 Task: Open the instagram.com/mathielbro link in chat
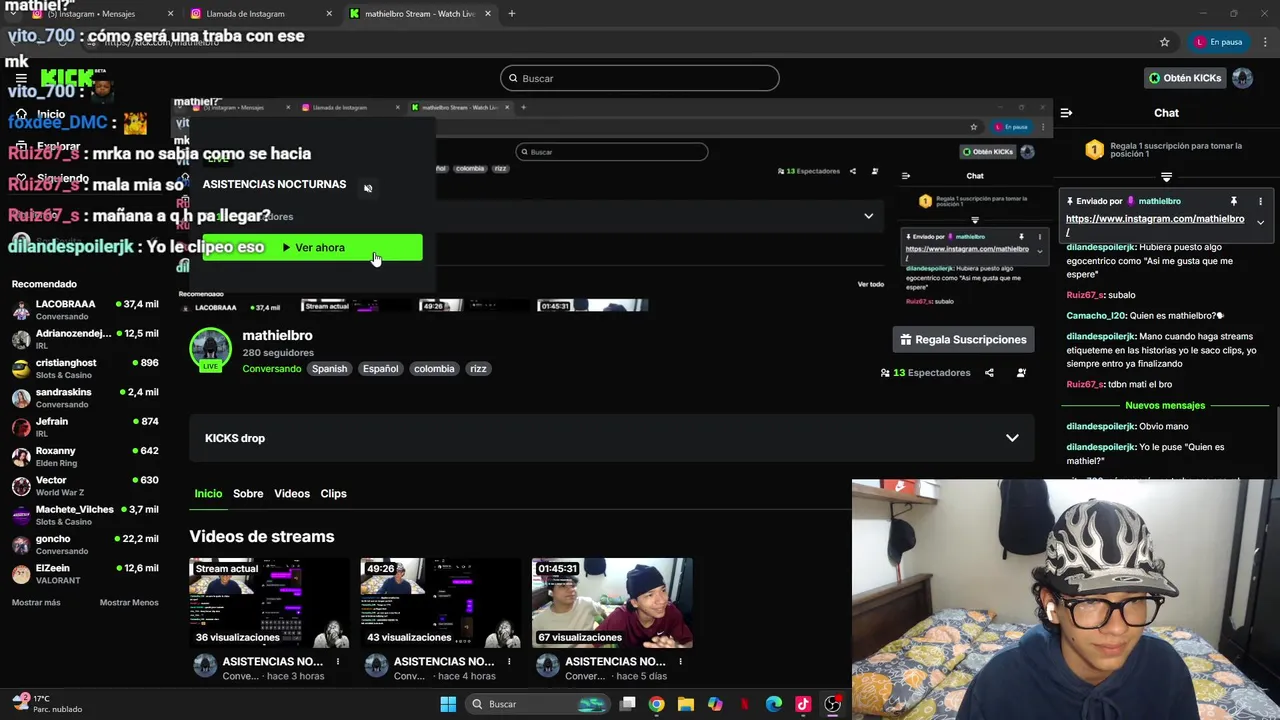(1155, 219)
